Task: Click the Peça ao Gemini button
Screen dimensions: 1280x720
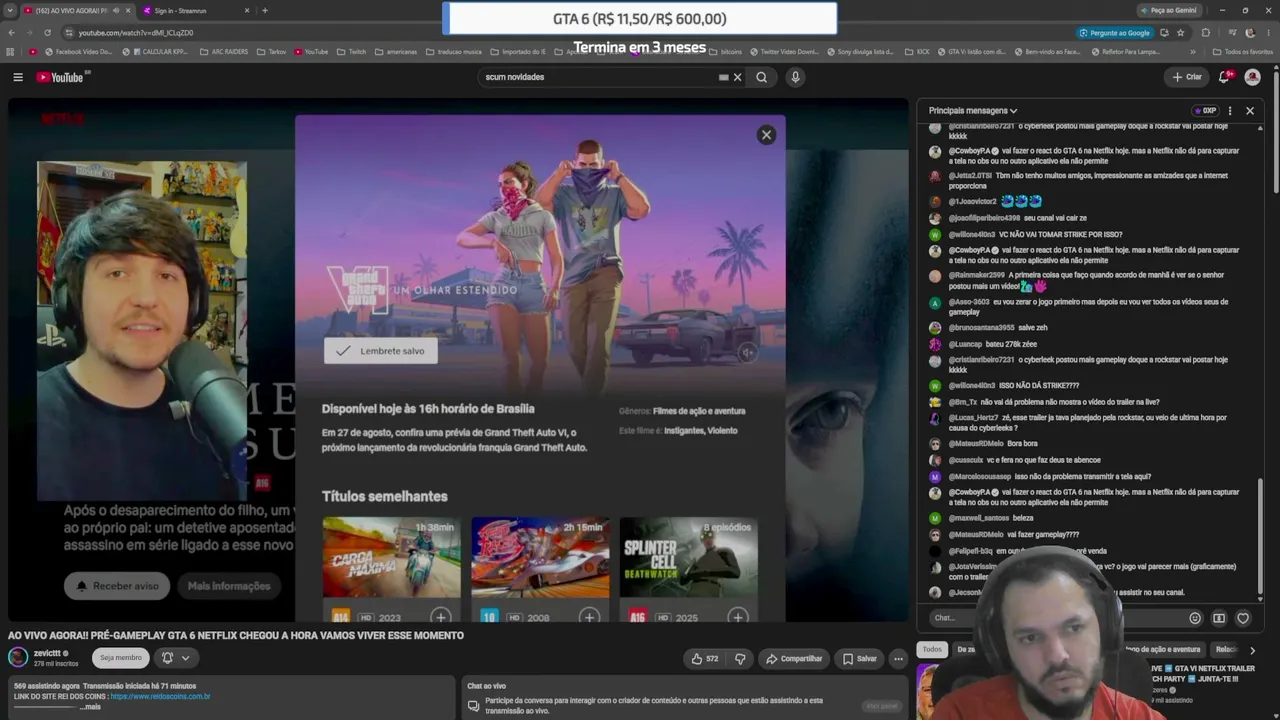Action: (1167, 10)
